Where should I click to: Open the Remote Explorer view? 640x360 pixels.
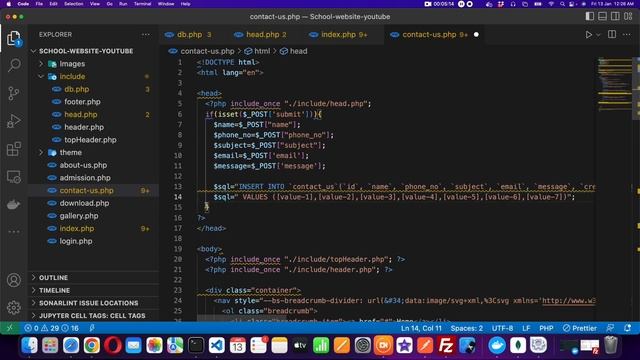13,177
